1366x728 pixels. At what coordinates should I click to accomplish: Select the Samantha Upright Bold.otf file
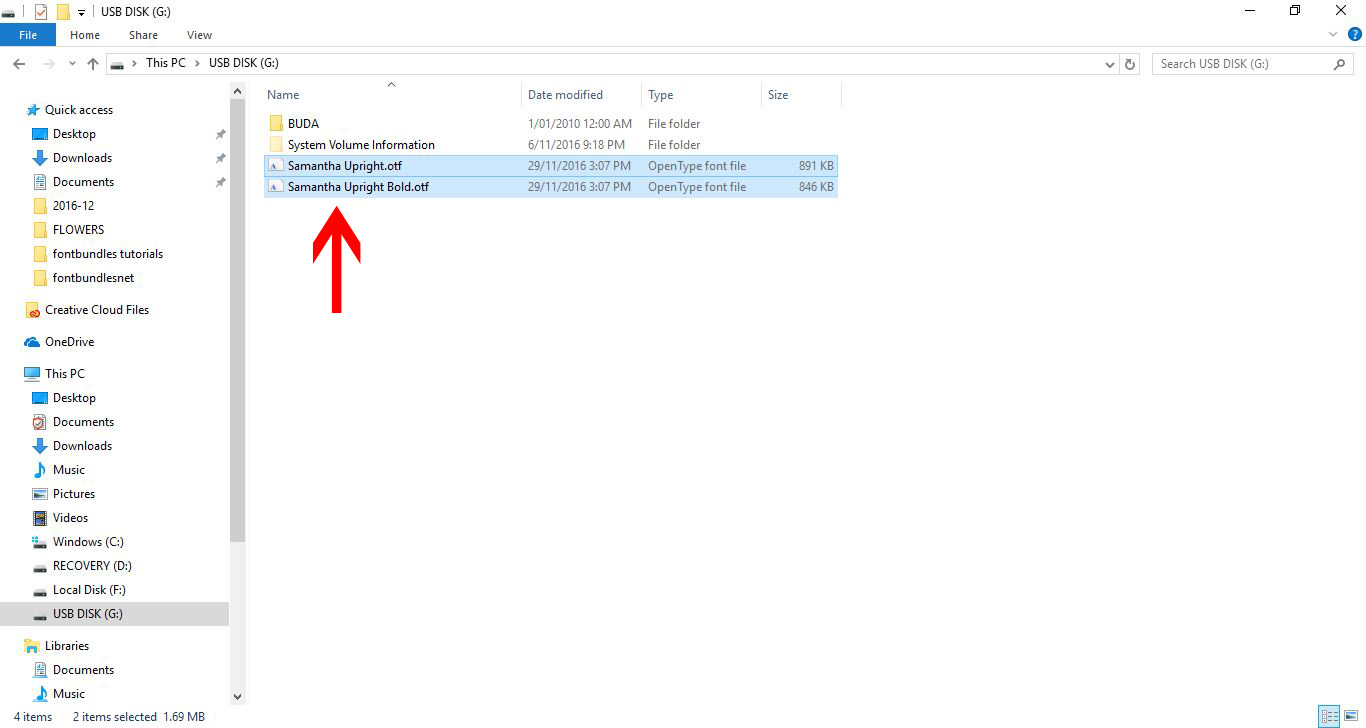click(x=550, y=187)
